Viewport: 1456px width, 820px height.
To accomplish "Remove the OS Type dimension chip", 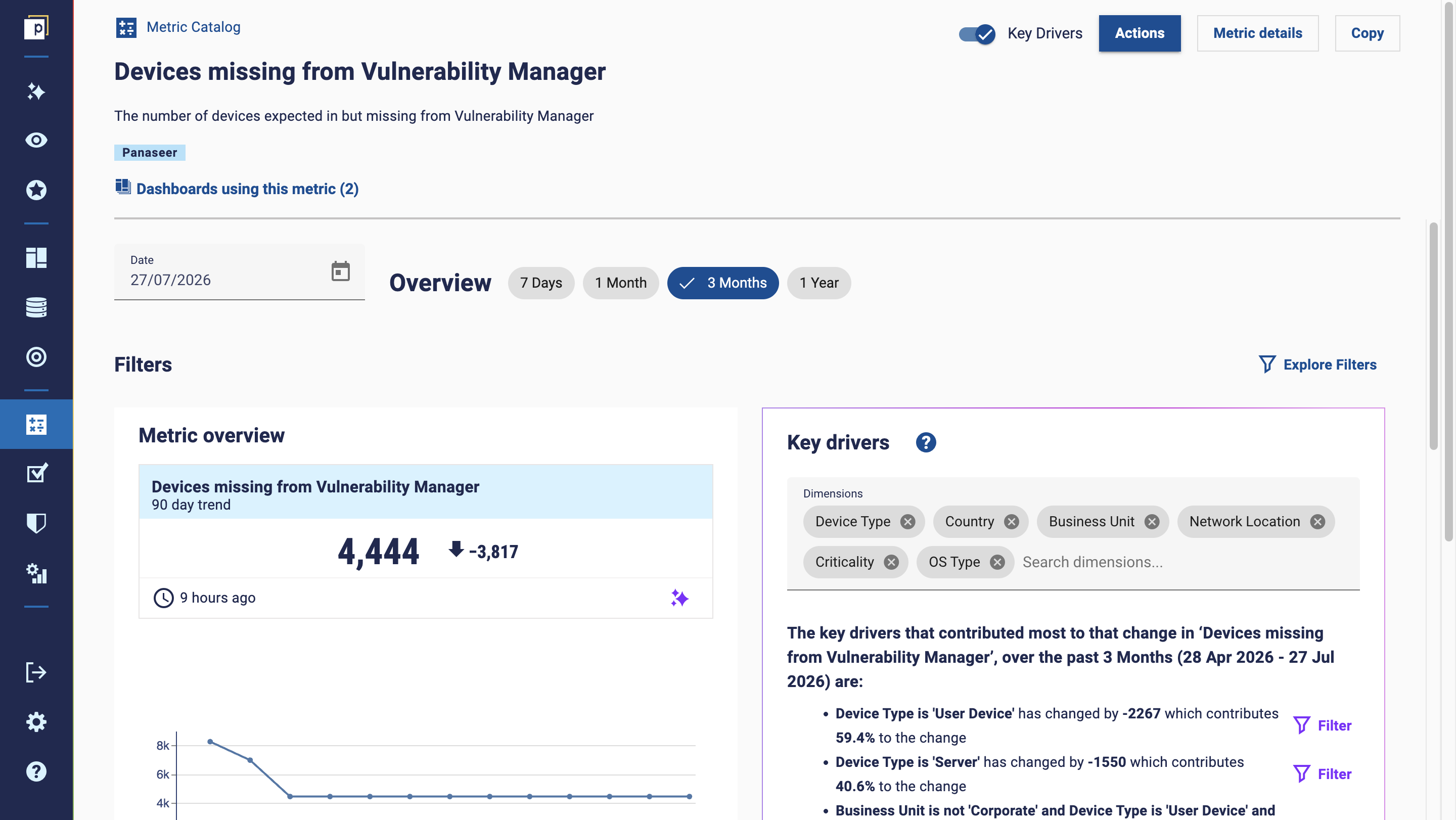I will [997, 562].
